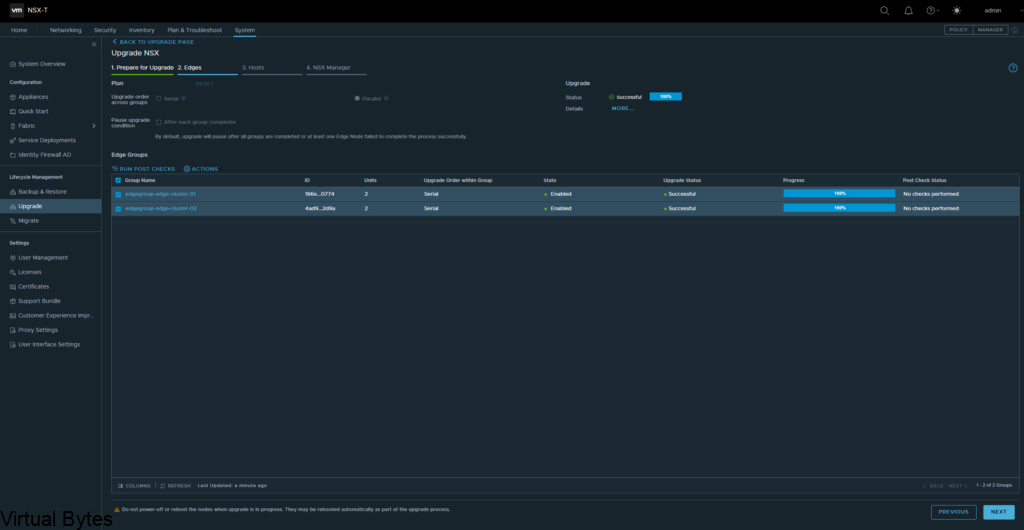The image size is (1024, 530).
Task: Open the help question-mark menu in header
Action: [932, 10]
